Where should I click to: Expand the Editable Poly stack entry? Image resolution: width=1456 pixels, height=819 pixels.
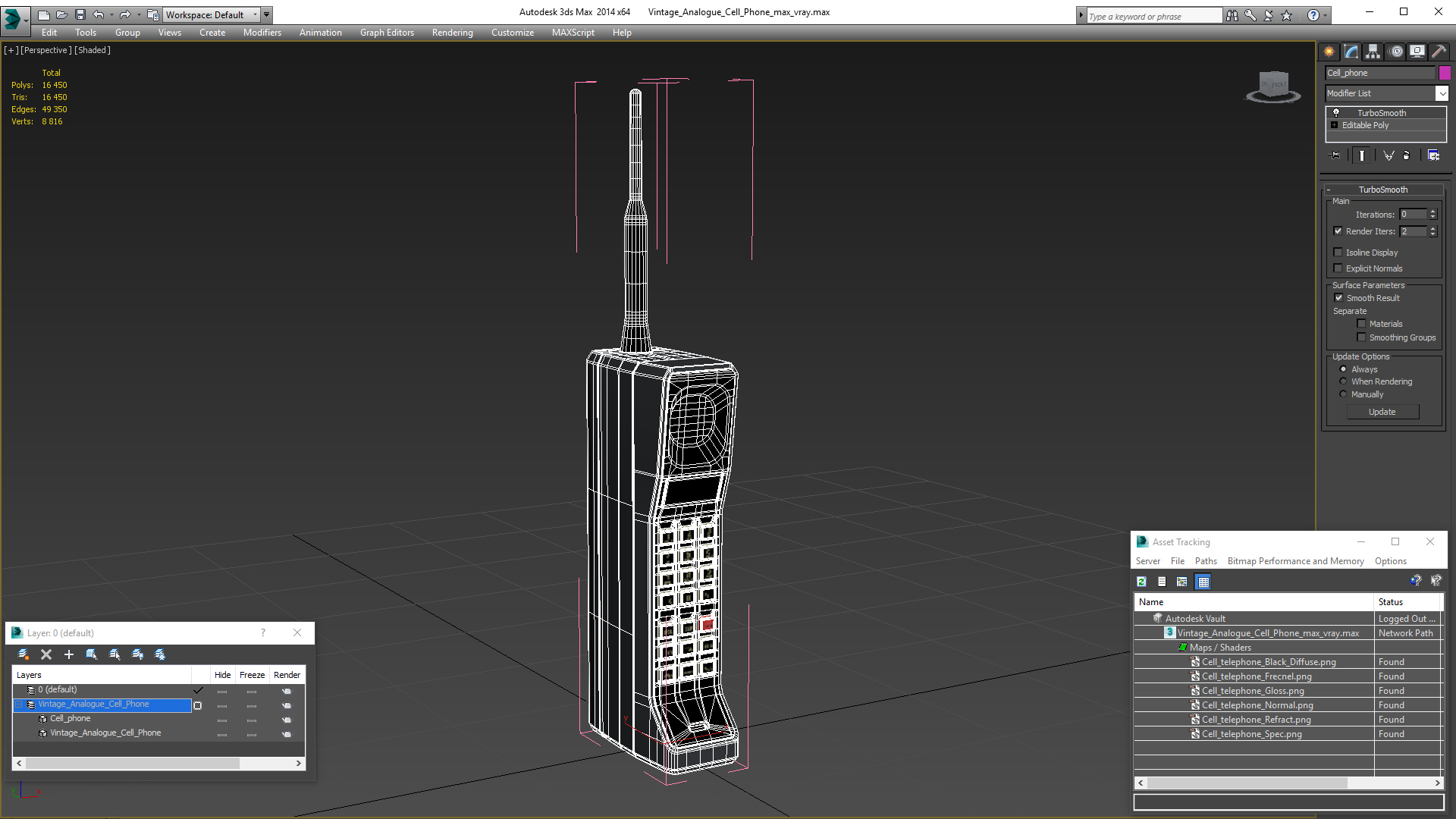(1335, 125)
